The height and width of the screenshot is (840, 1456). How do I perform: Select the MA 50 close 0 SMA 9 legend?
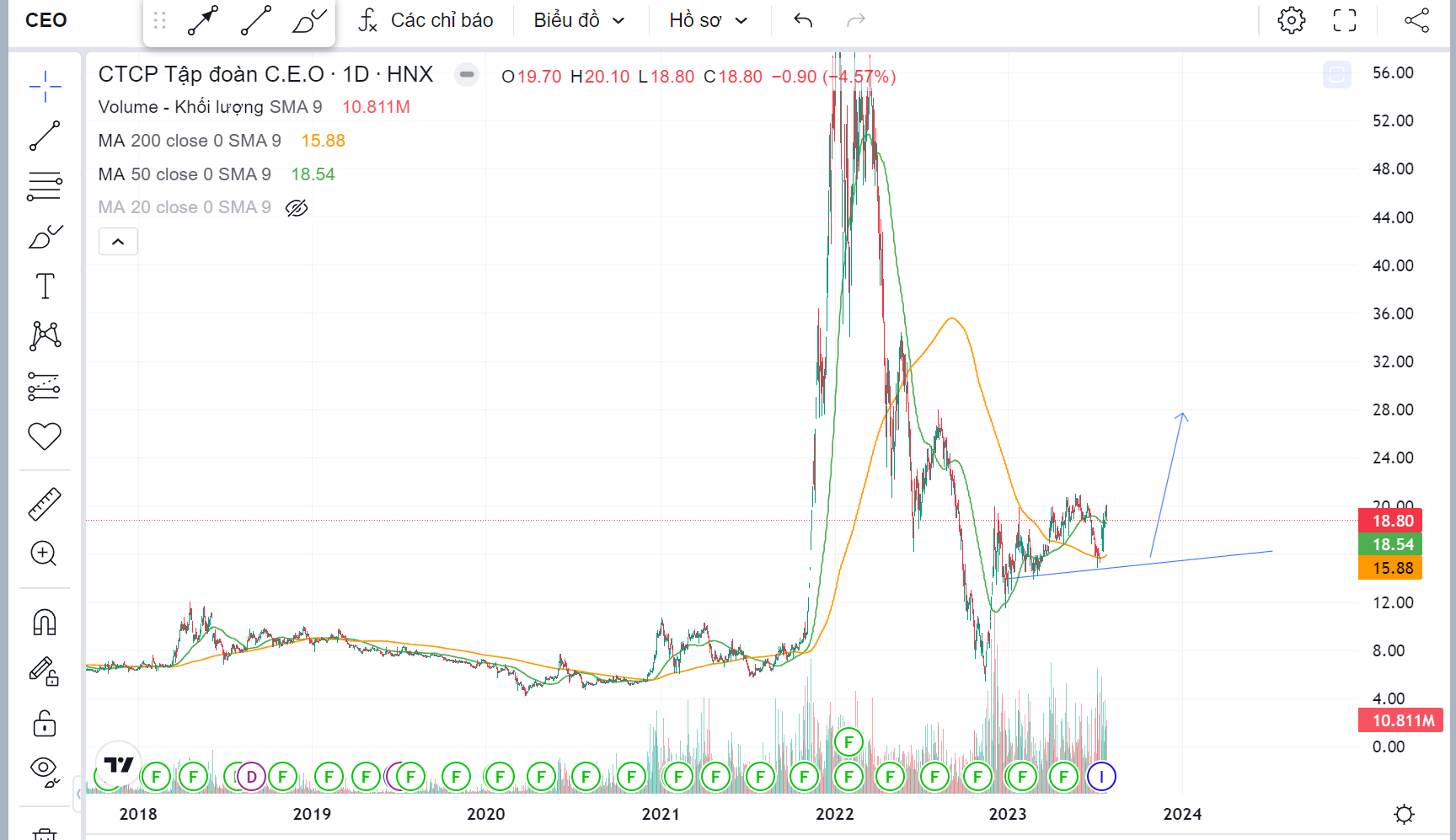tap(185, 174)
